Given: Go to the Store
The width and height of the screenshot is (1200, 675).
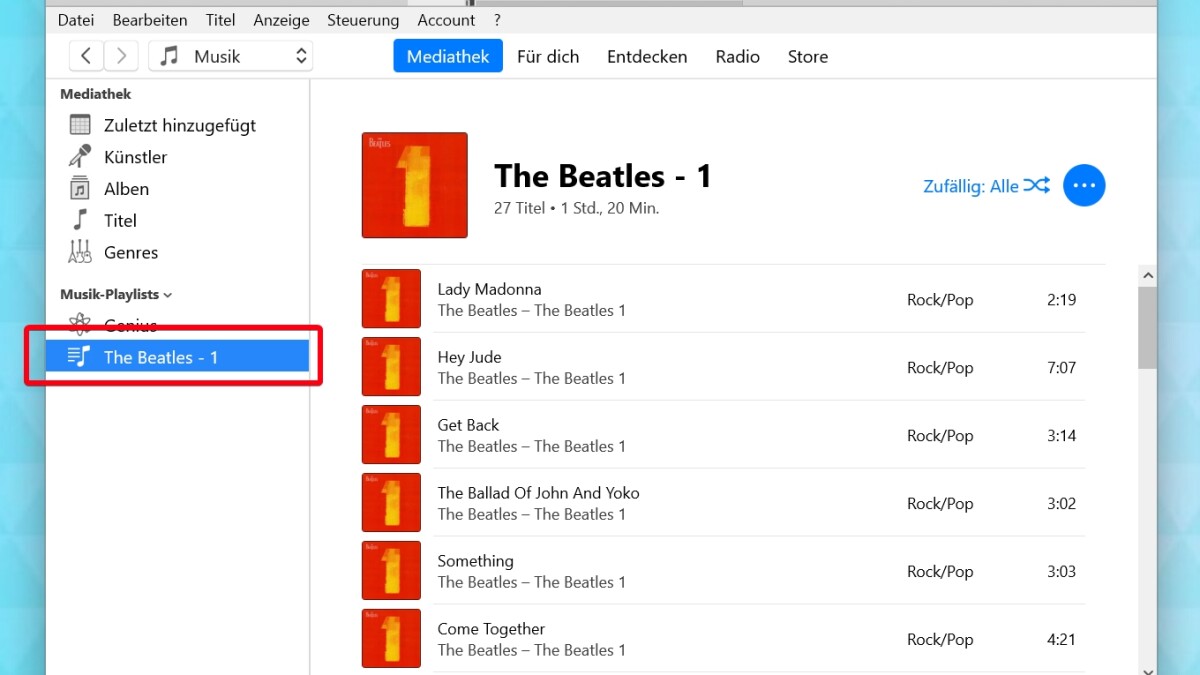Looking at the screenshot, I should point(807,57).
